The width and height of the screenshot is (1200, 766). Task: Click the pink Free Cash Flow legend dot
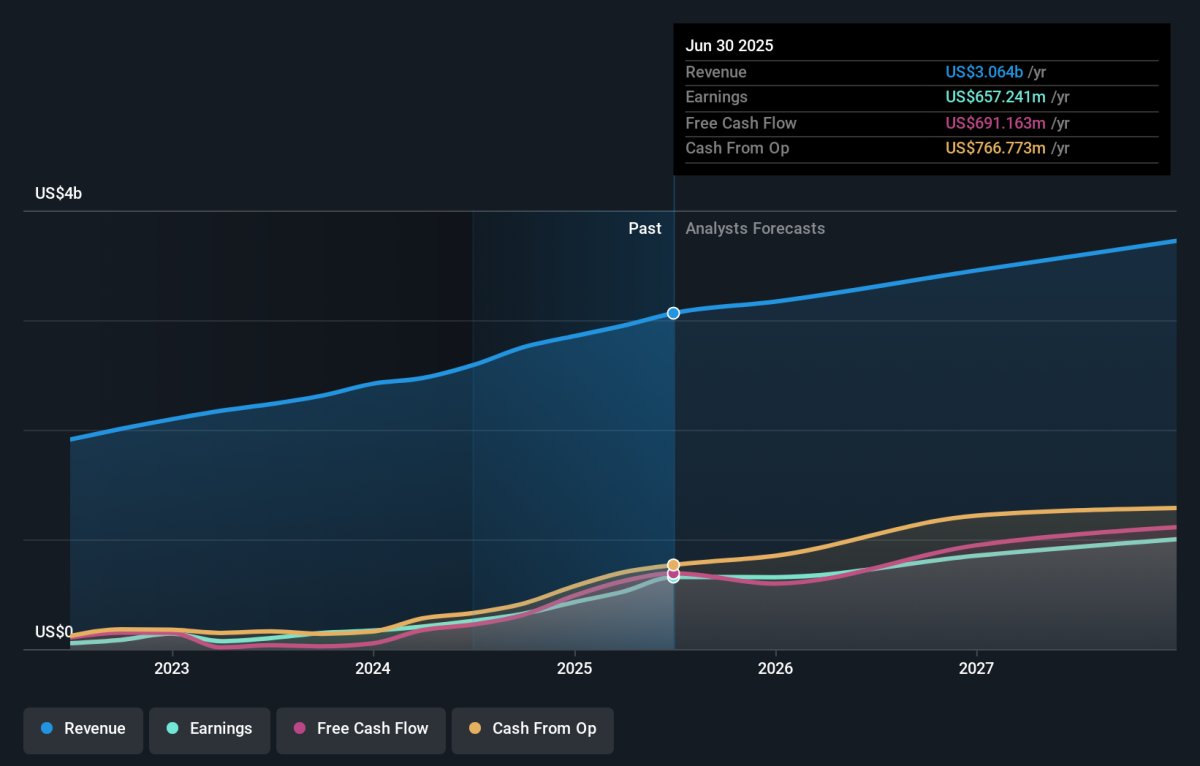click(x=299, y=729)
